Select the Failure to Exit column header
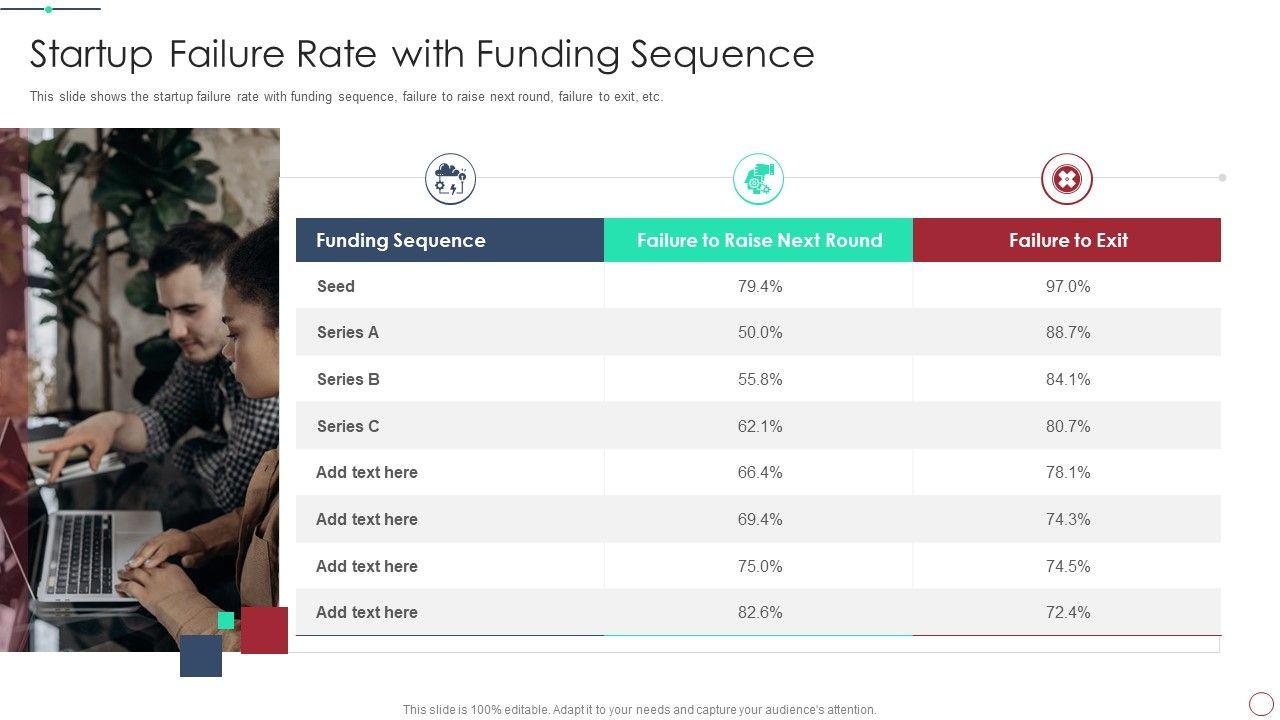The image size is (1280, 720). pos(1068,240)
